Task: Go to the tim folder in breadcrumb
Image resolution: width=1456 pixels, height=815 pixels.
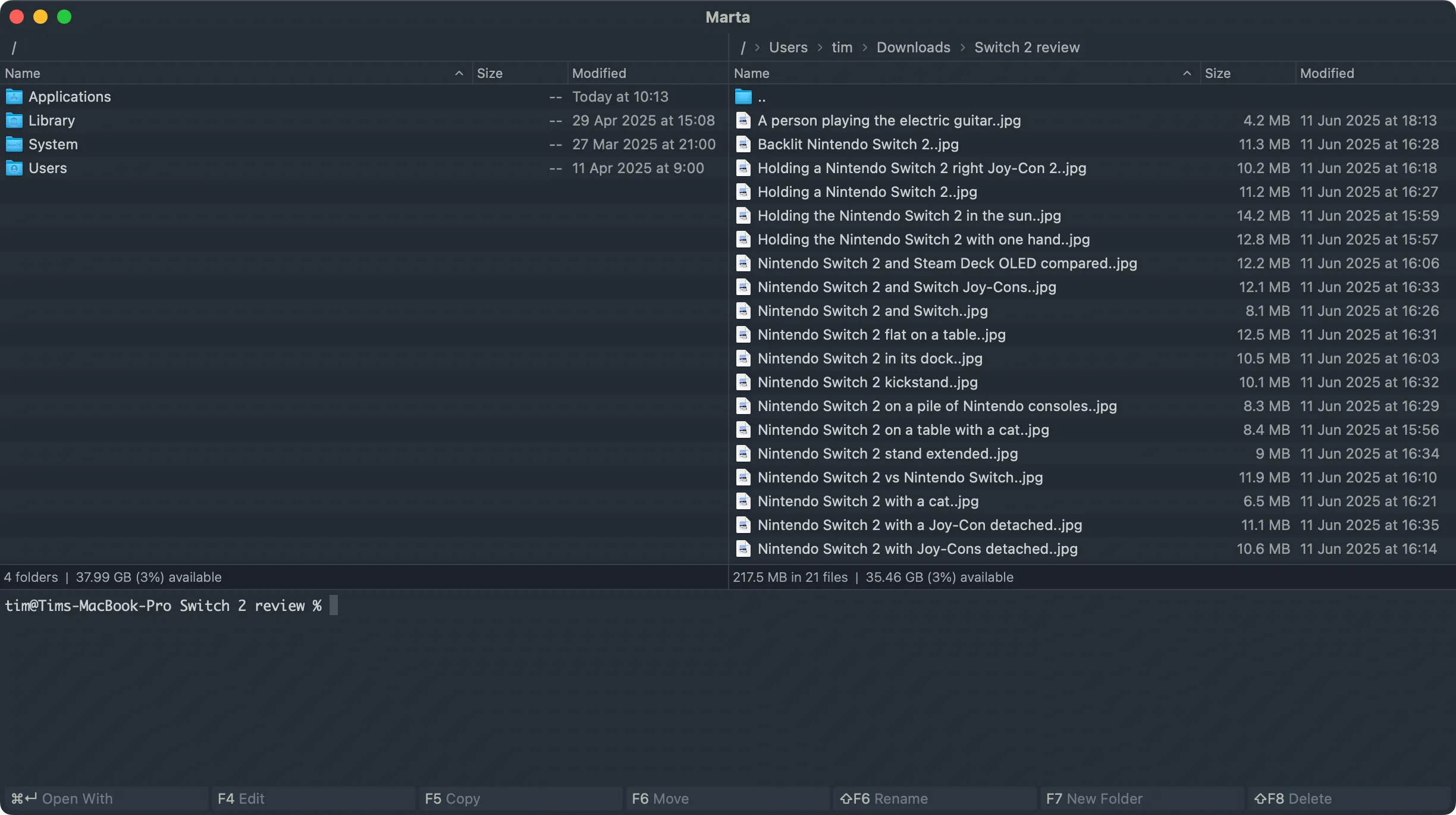Action: point(842,47)
